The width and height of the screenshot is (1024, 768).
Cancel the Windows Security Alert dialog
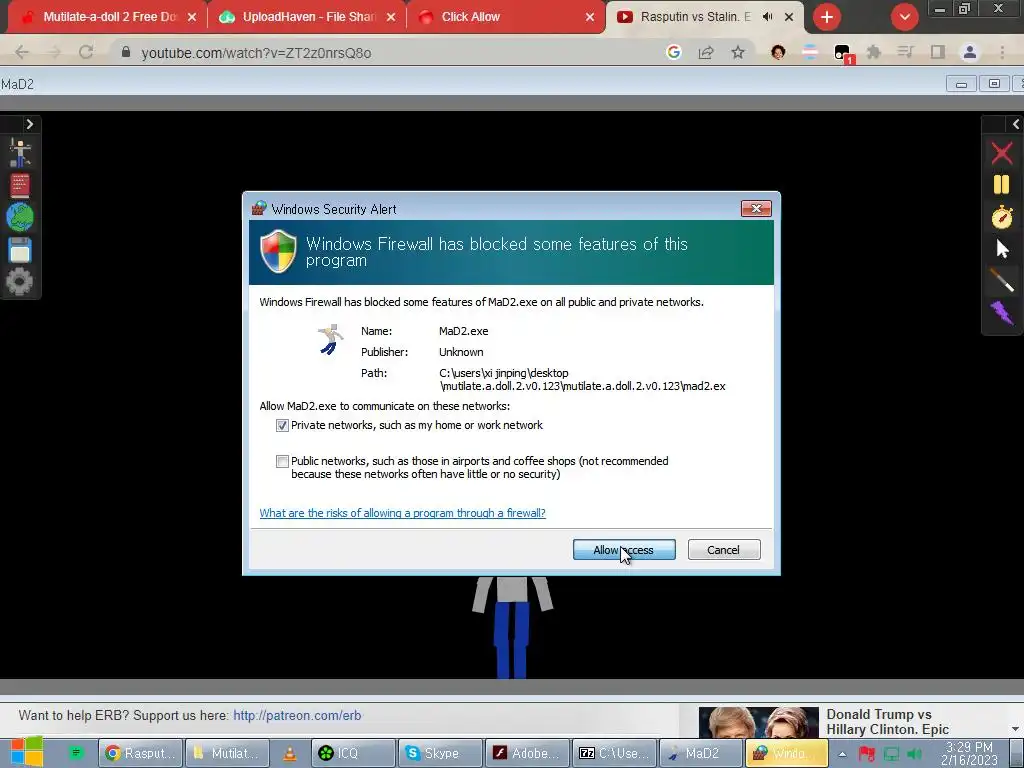click(x=724, y=550)
